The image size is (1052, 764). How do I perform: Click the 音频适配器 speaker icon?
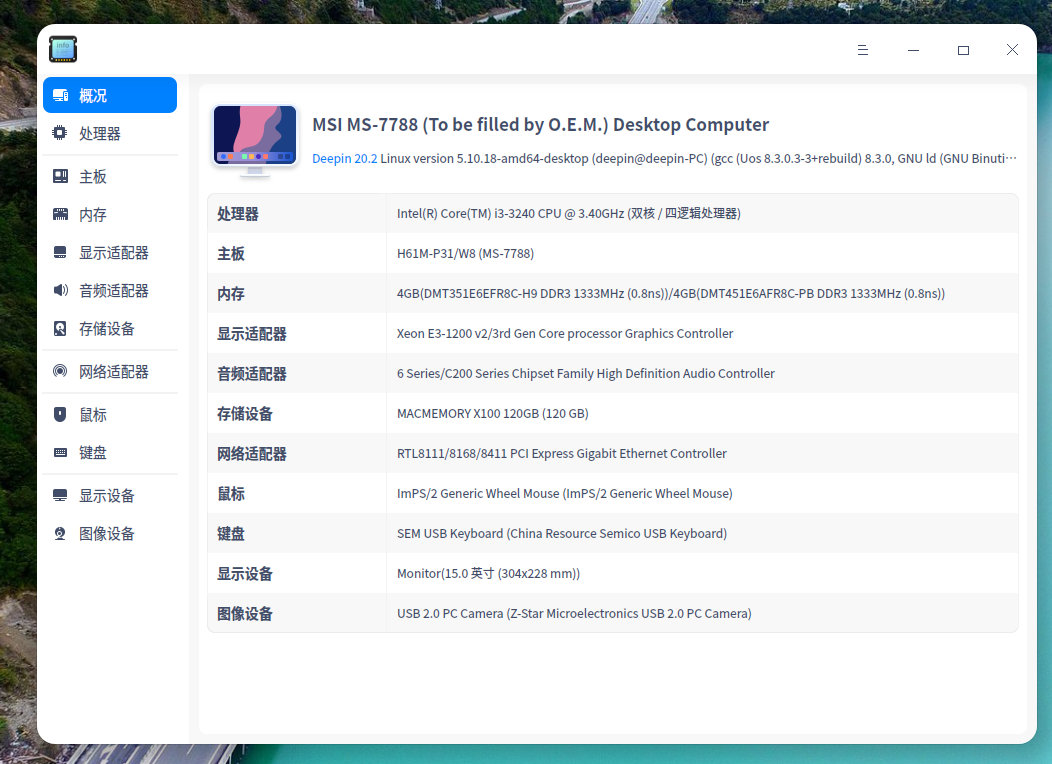(60, 290)
